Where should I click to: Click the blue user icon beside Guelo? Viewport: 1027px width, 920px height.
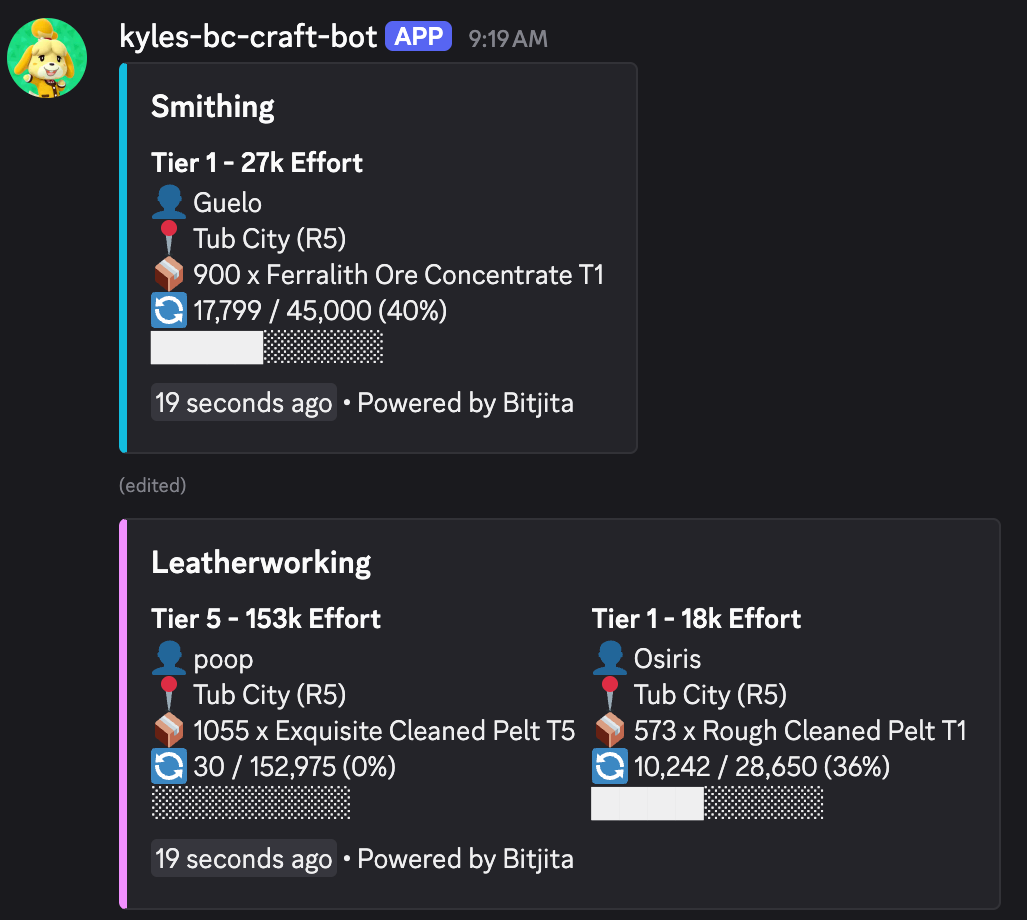pos(169,202)
